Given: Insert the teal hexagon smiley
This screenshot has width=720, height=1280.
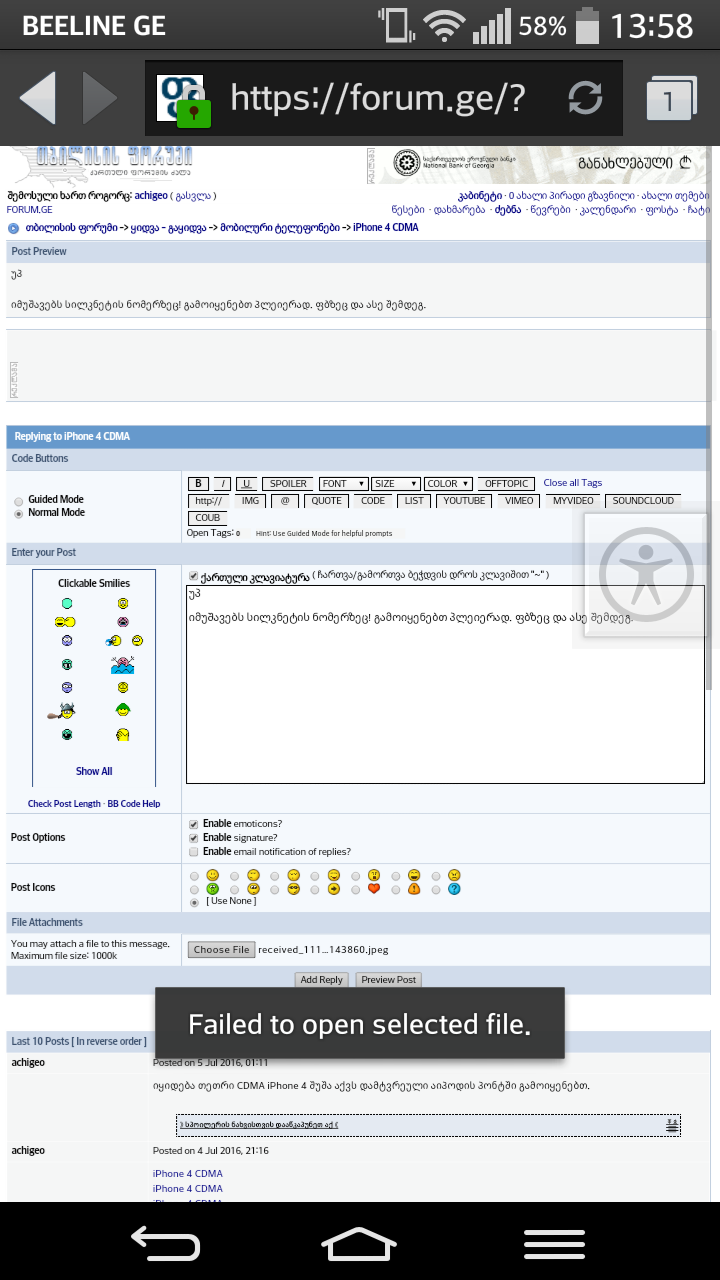Looking at the screenshot, I should pos(67,604).
